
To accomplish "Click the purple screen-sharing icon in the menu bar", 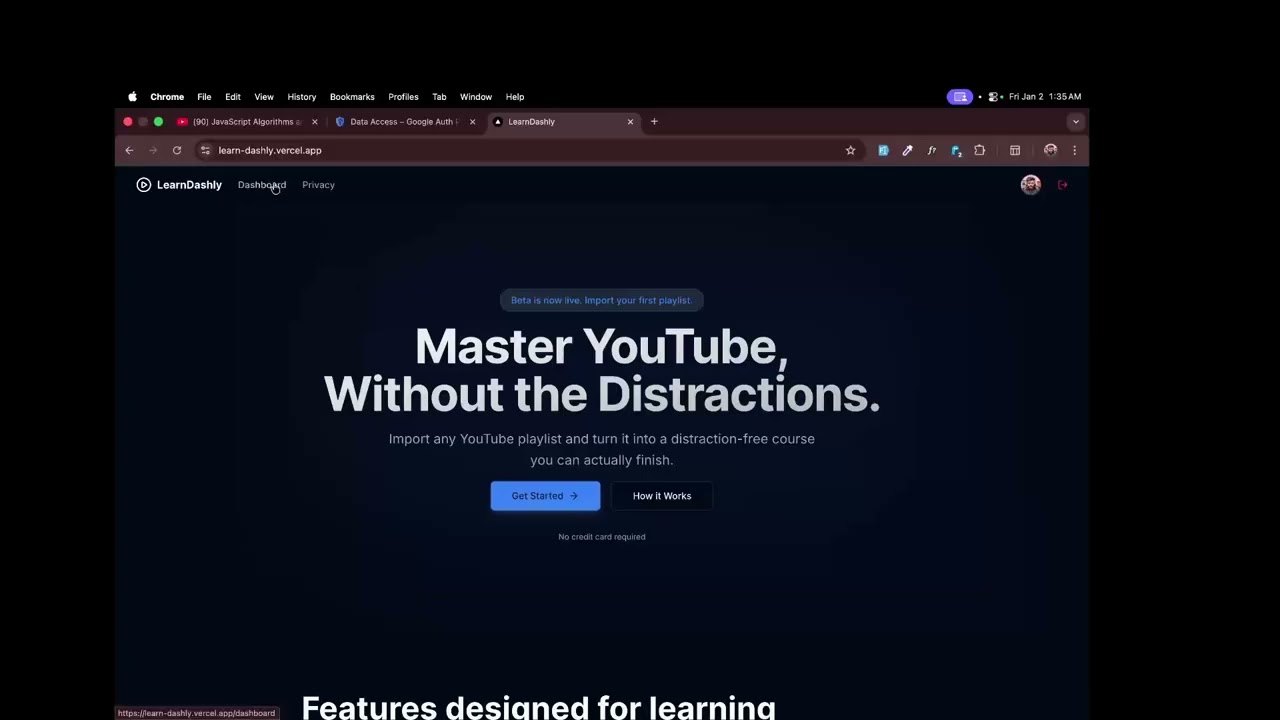I will [x=959, y=97].
